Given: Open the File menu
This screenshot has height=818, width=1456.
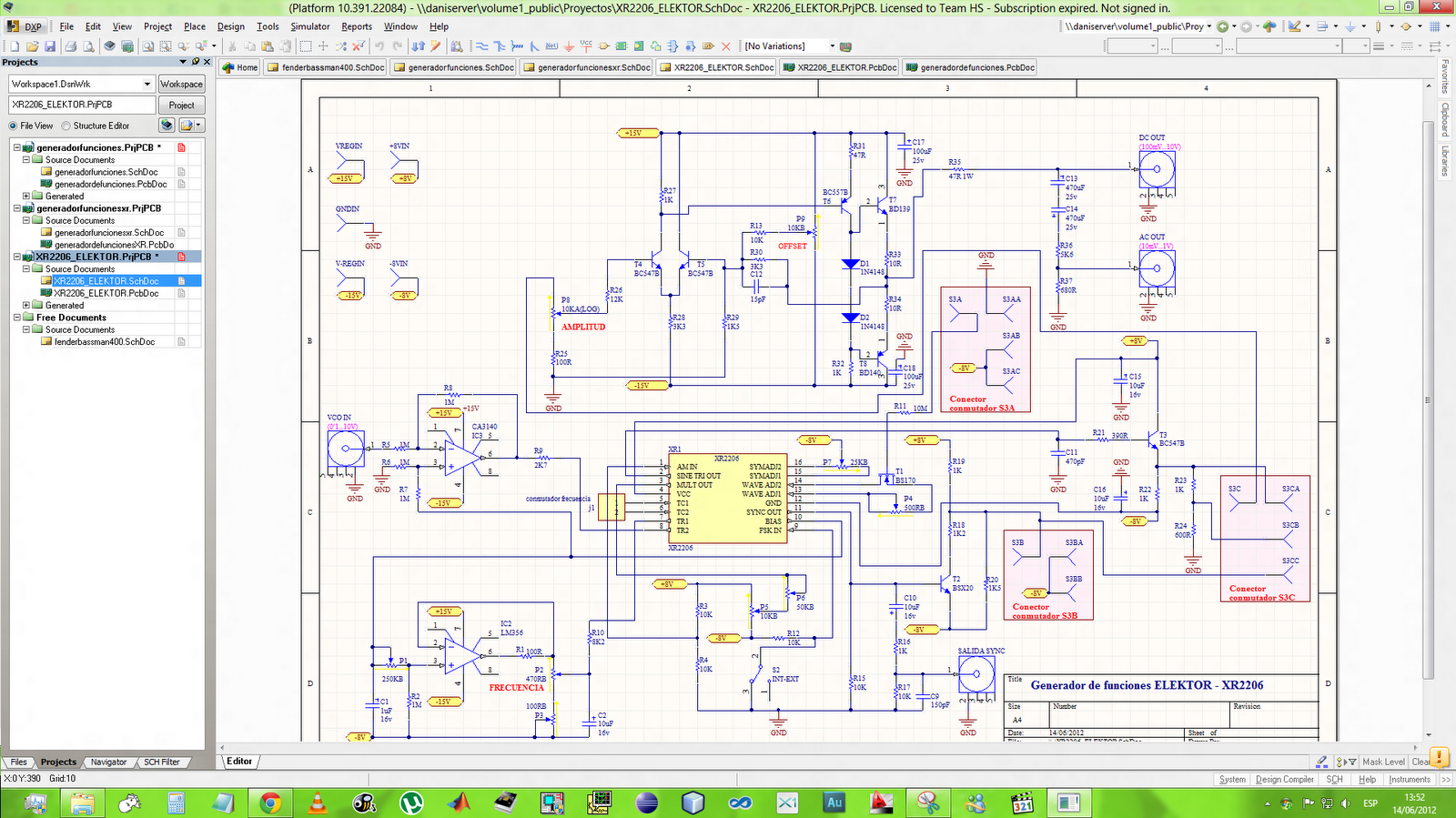Looking at the screenshot, I should pos(66,26).
